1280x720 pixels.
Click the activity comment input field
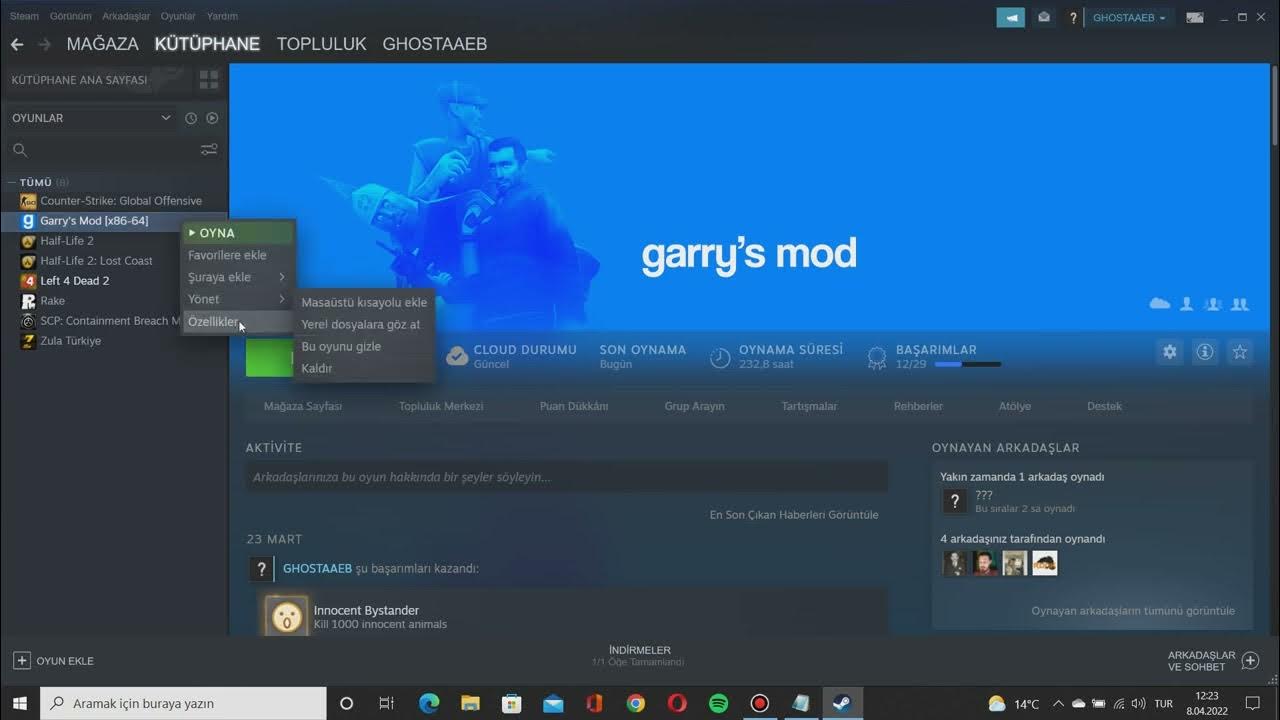click(566, 477)
